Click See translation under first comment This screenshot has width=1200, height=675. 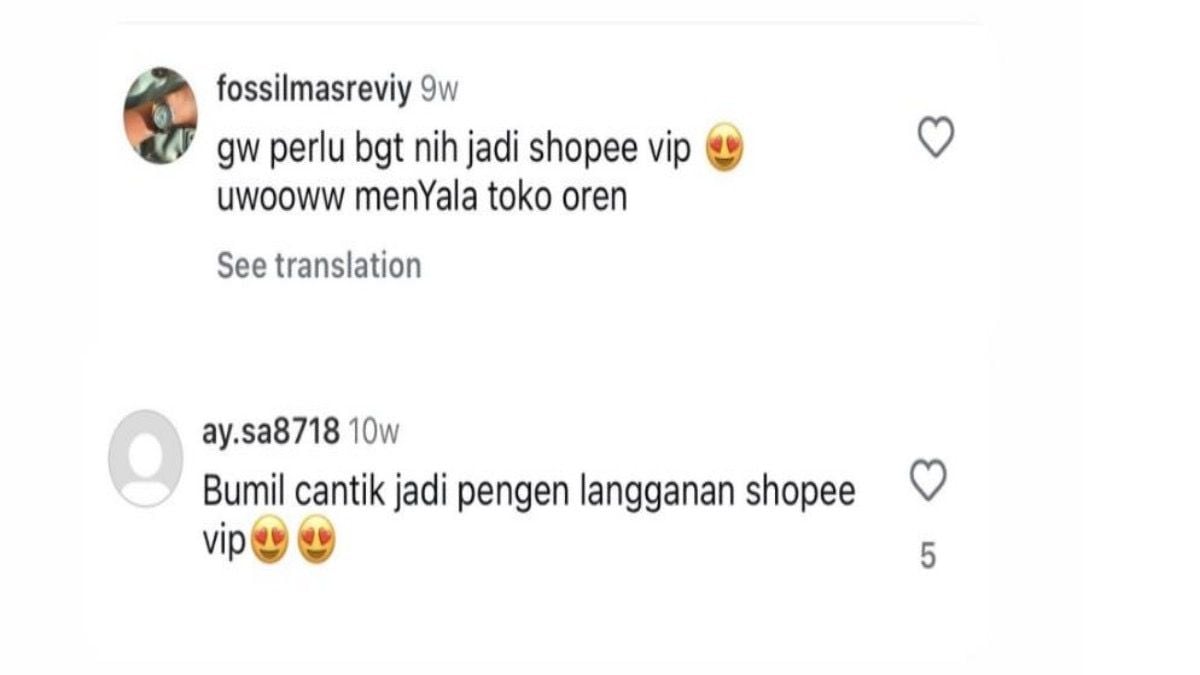coord(319,265)
